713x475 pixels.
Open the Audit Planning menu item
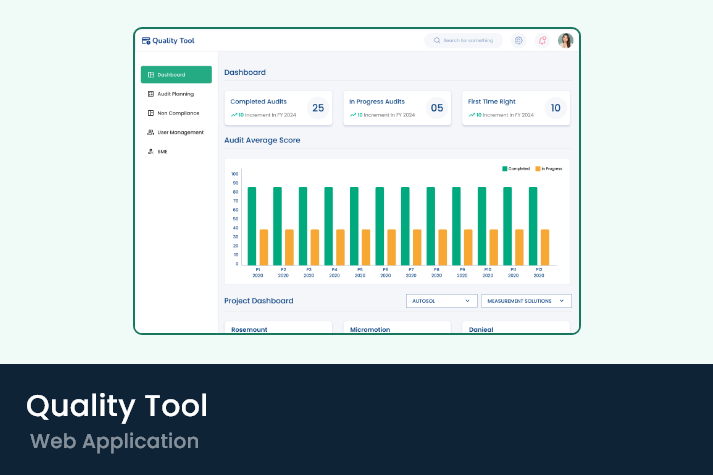coord(176,94)
